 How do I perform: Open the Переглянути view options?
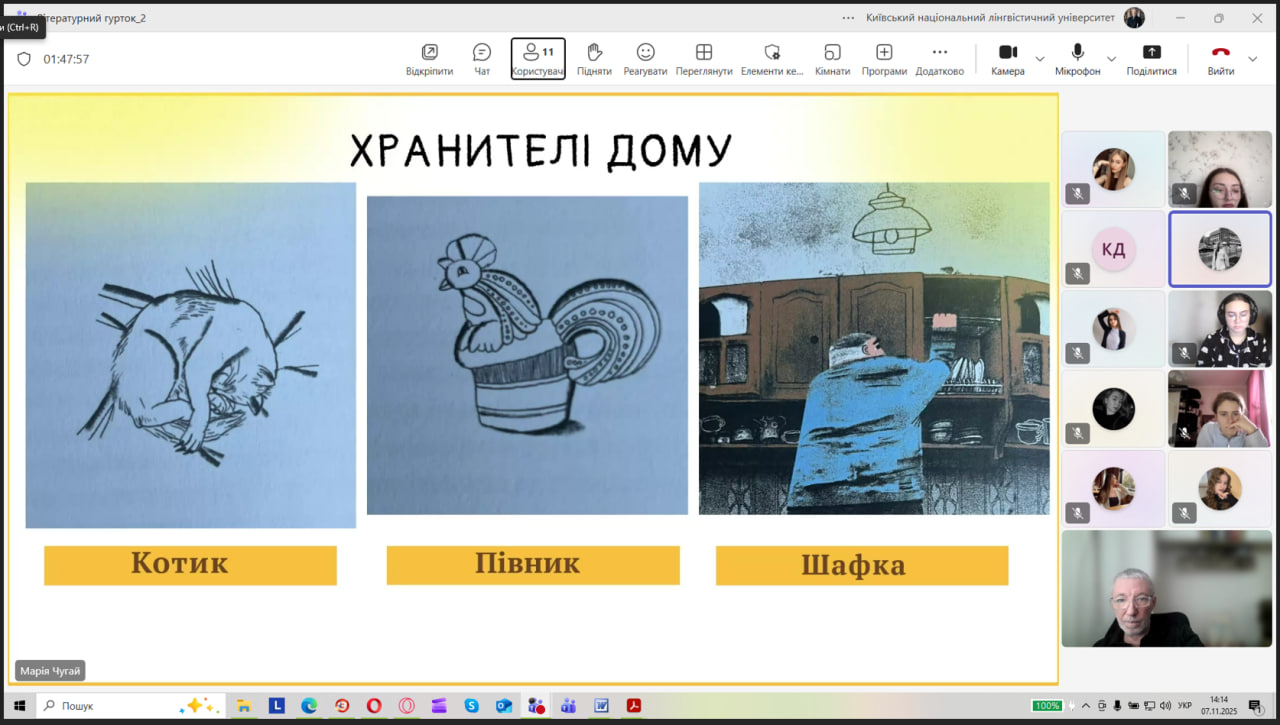pos(704,58)
